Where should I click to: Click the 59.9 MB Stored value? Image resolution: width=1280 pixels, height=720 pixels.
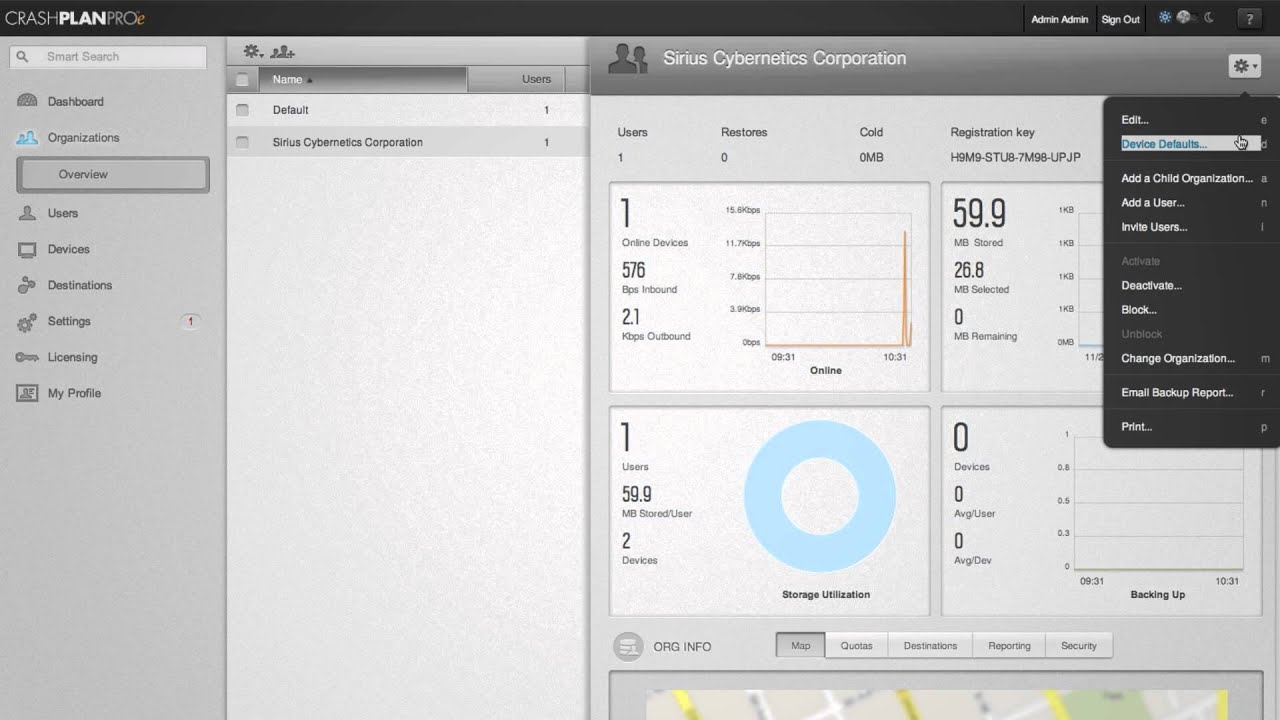click(979, 213)
